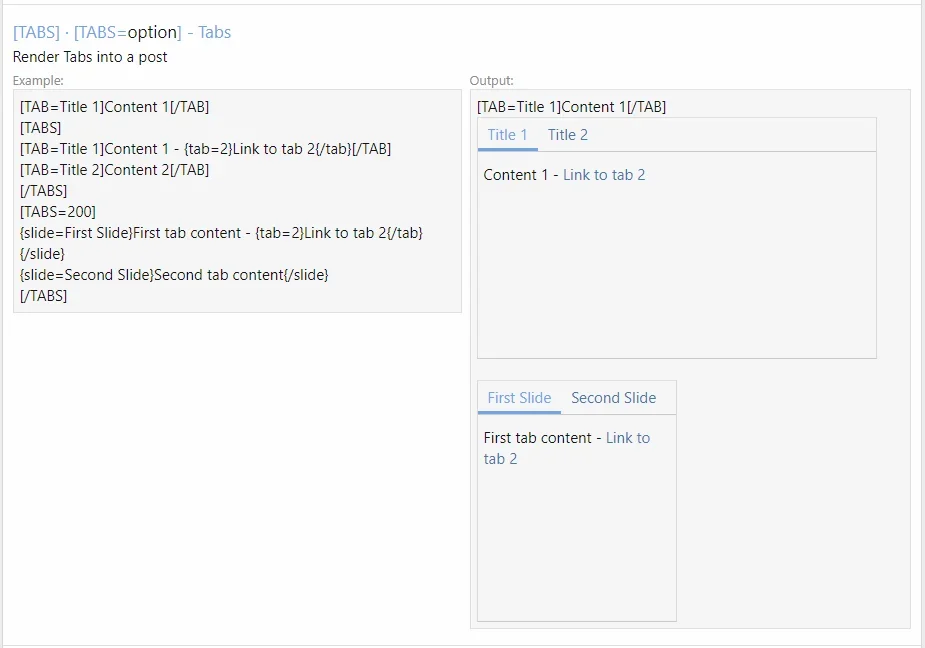This screenshot has height=648, width=925.
Task: Click the link after First tab content
Action: tap(627, 438)
